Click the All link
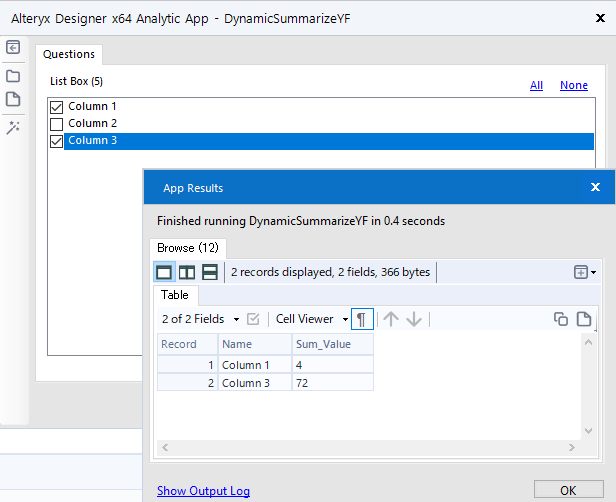Screen dimensions: 616x502 point(536,85)
